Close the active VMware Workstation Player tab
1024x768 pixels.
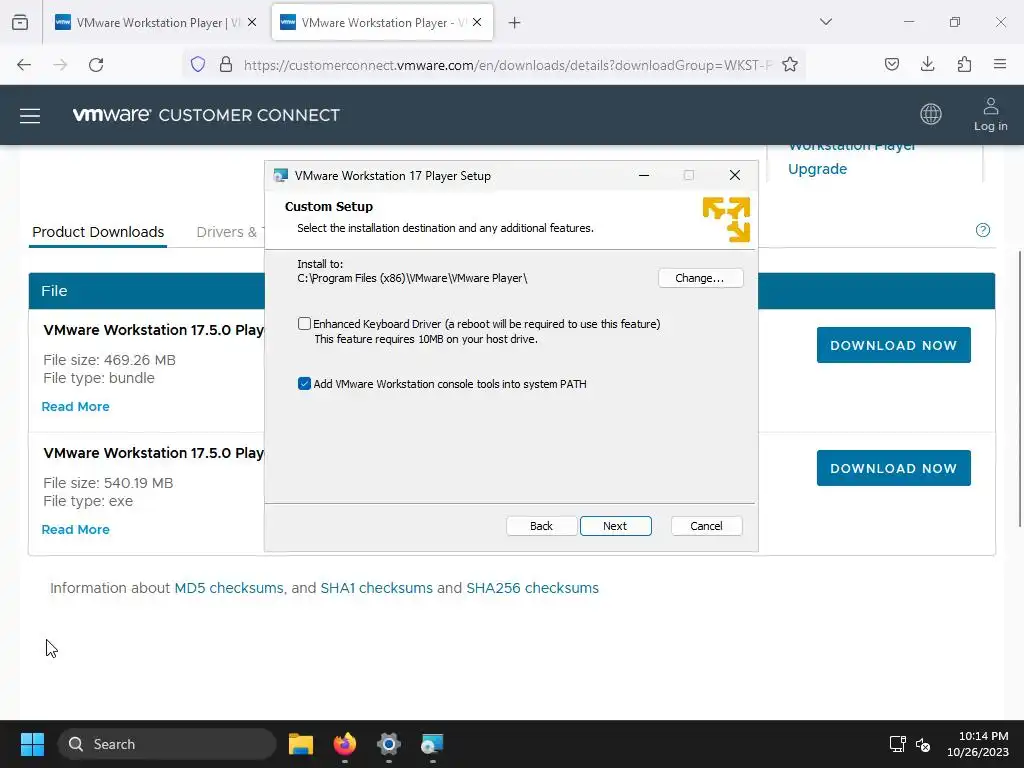[x=477, y=23]
